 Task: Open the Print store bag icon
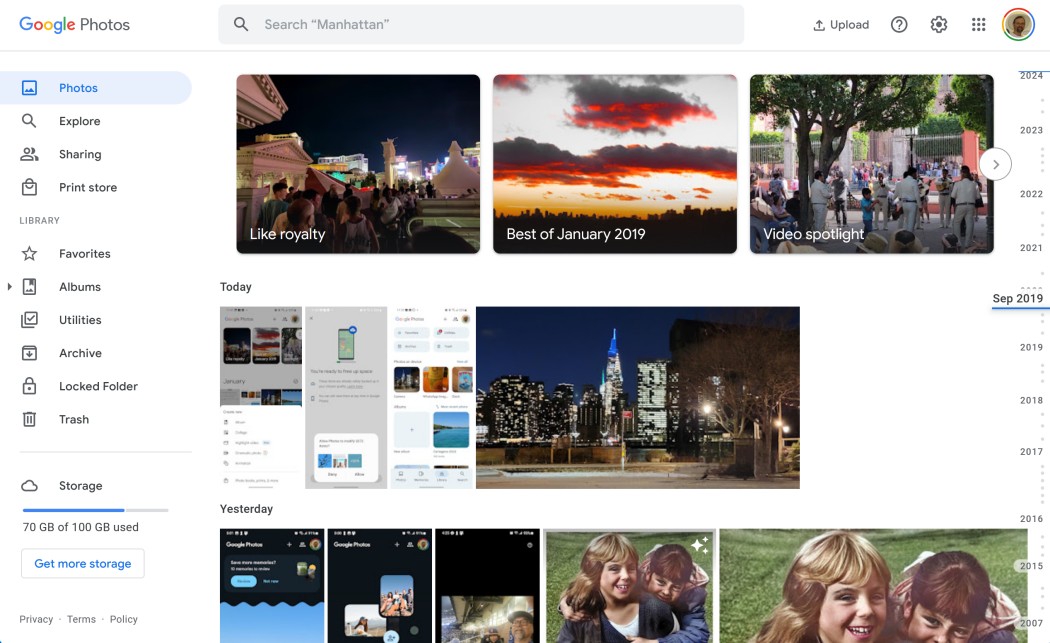coord(29,187)
